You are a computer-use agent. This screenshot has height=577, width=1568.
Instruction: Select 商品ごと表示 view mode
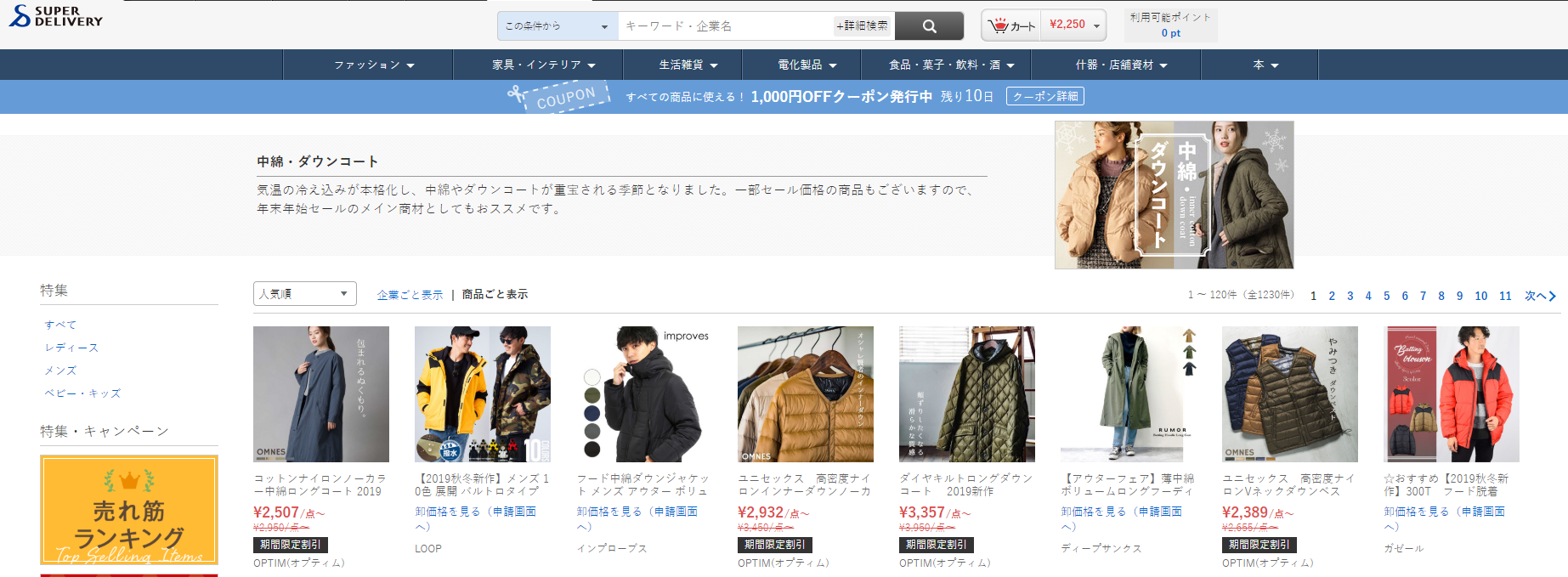pos(495,295)
